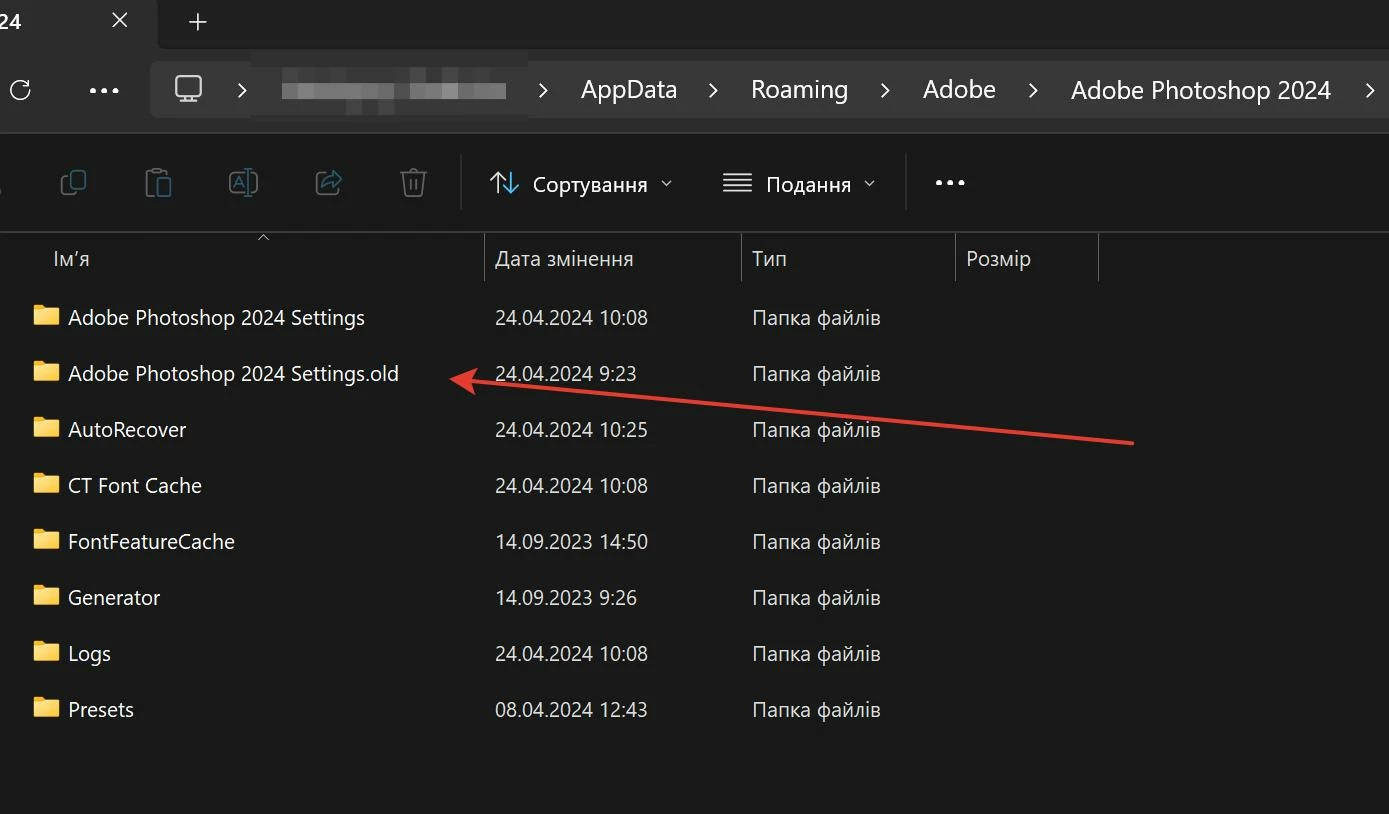Open the address bar ellipsis overflow menu
Image resolution: width=1389 pixels, height=814 pixels.
(x=104, y=90)
